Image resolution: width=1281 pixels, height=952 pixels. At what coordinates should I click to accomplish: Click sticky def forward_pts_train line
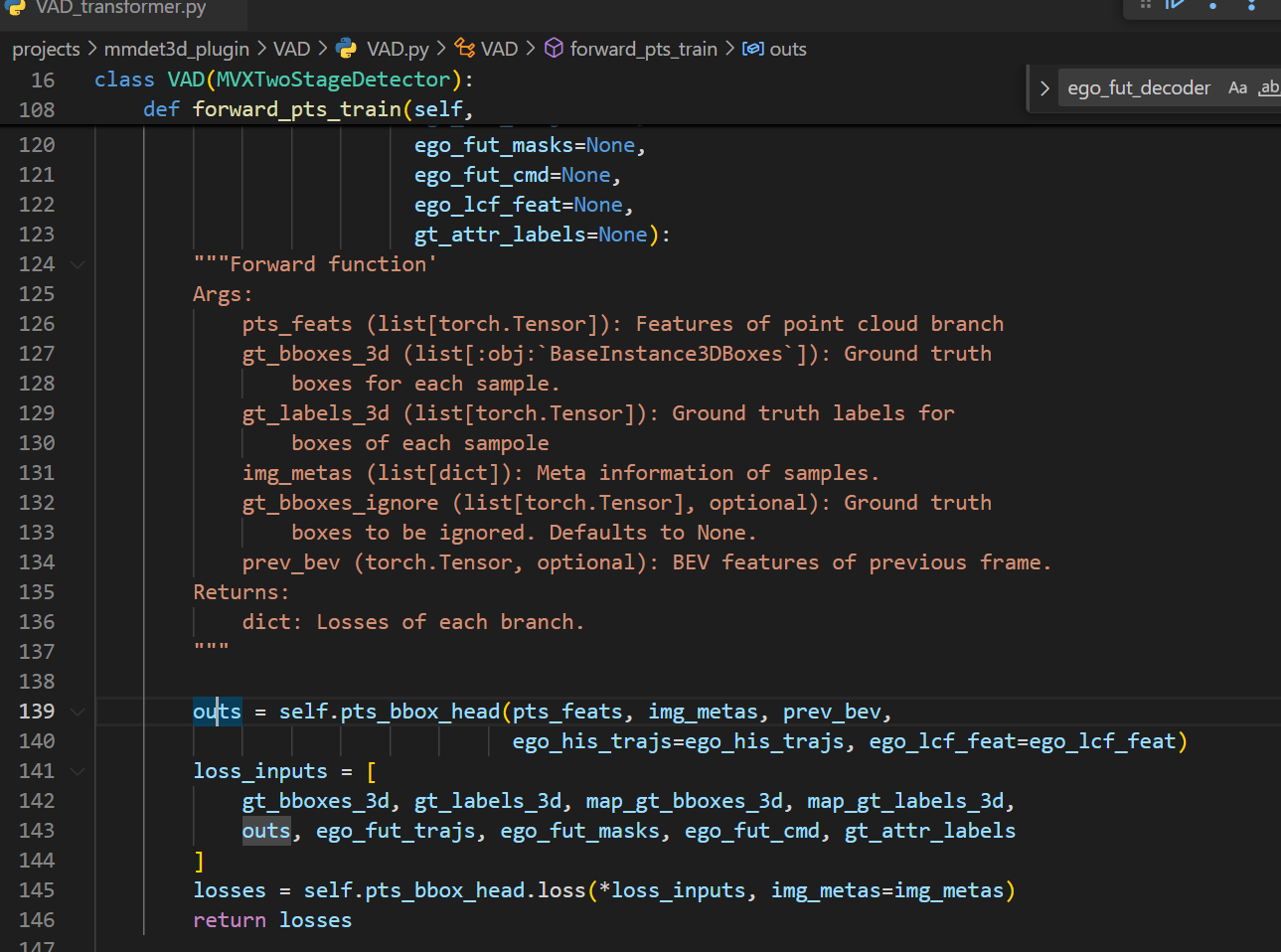[308, 109]
